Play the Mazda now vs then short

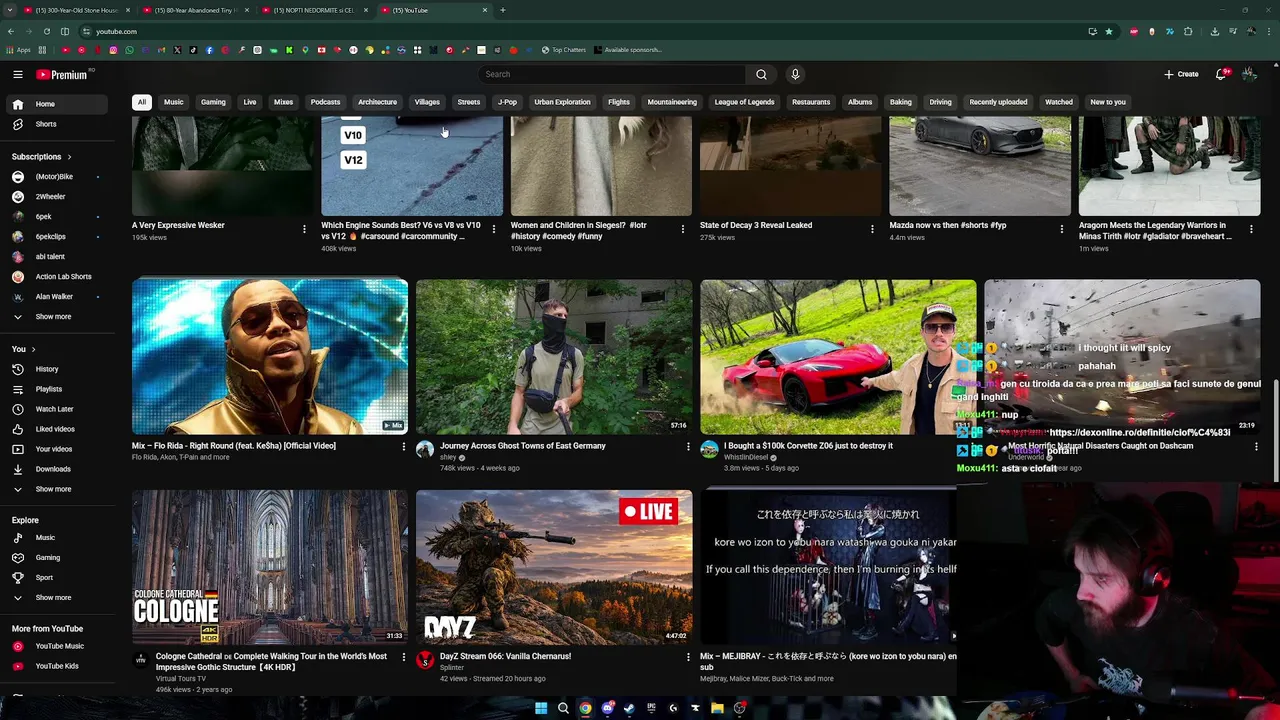(x=980, y=165)
